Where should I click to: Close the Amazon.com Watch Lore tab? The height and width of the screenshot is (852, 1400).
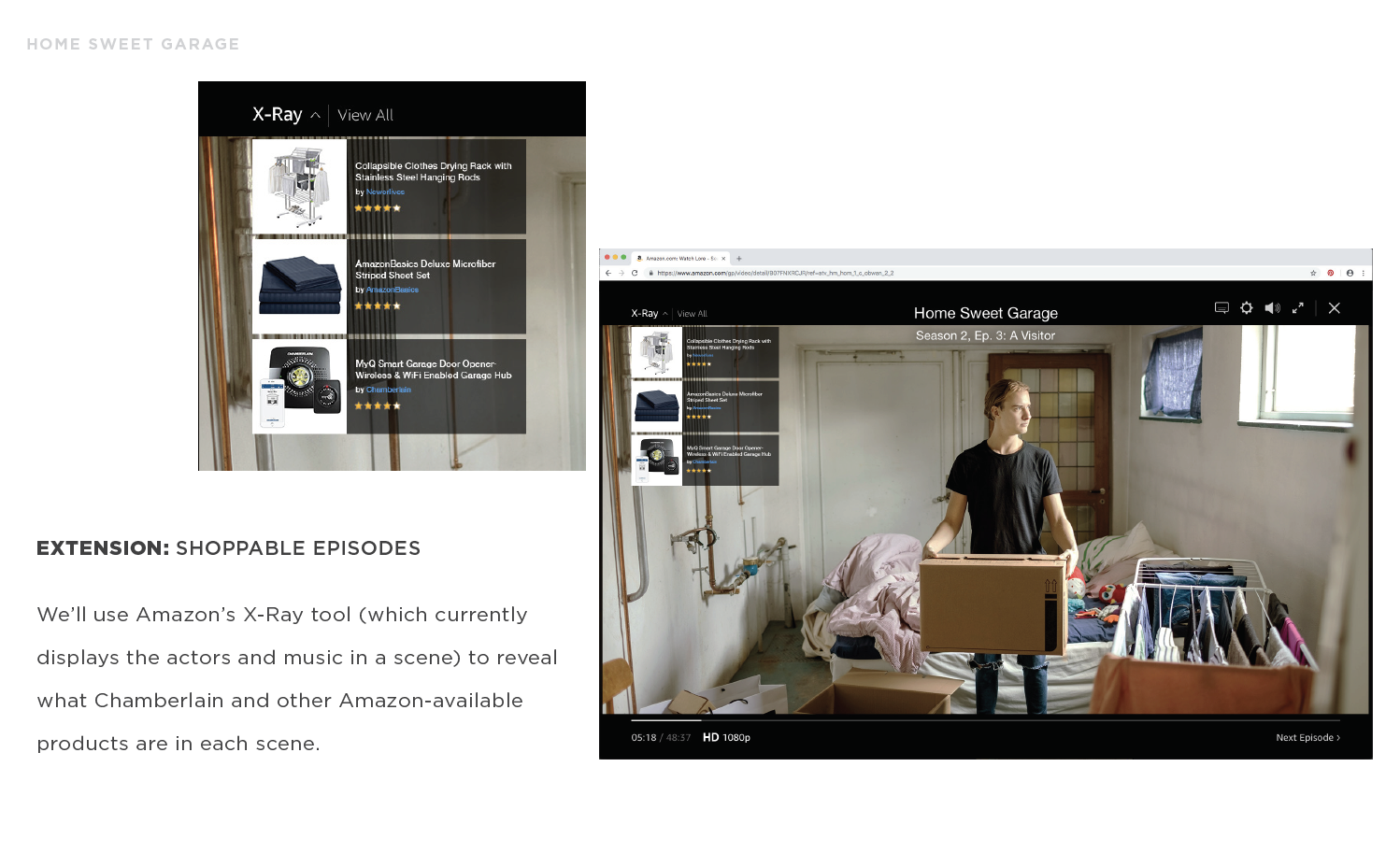(723, 258)
